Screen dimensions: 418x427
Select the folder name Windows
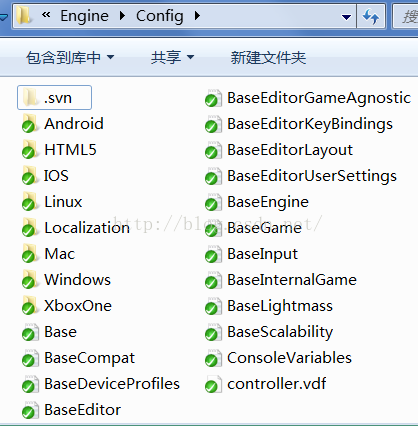point(77,280)
